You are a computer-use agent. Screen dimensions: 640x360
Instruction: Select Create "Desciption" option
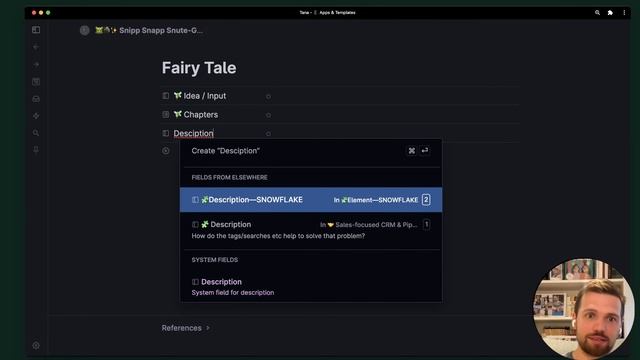311,151
